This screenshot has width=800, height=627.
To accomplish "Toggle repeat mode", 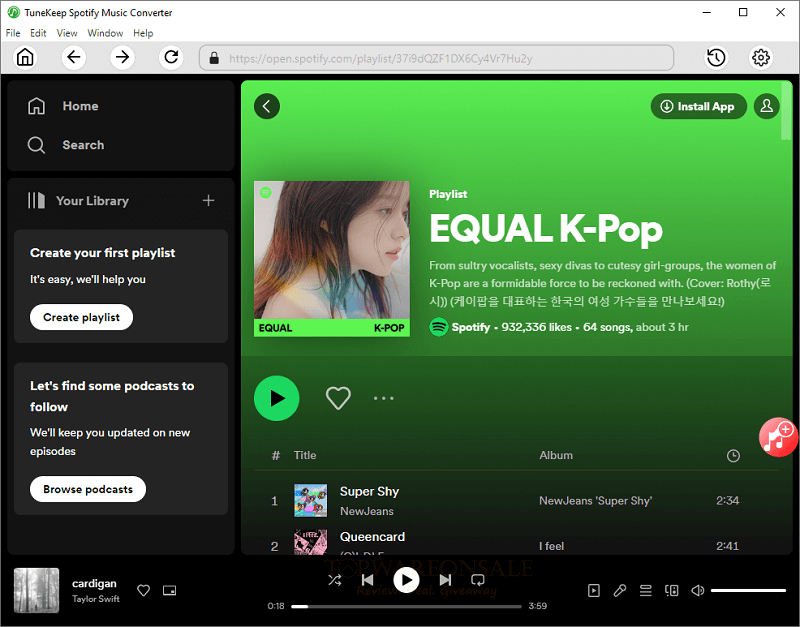I will 478,580.
